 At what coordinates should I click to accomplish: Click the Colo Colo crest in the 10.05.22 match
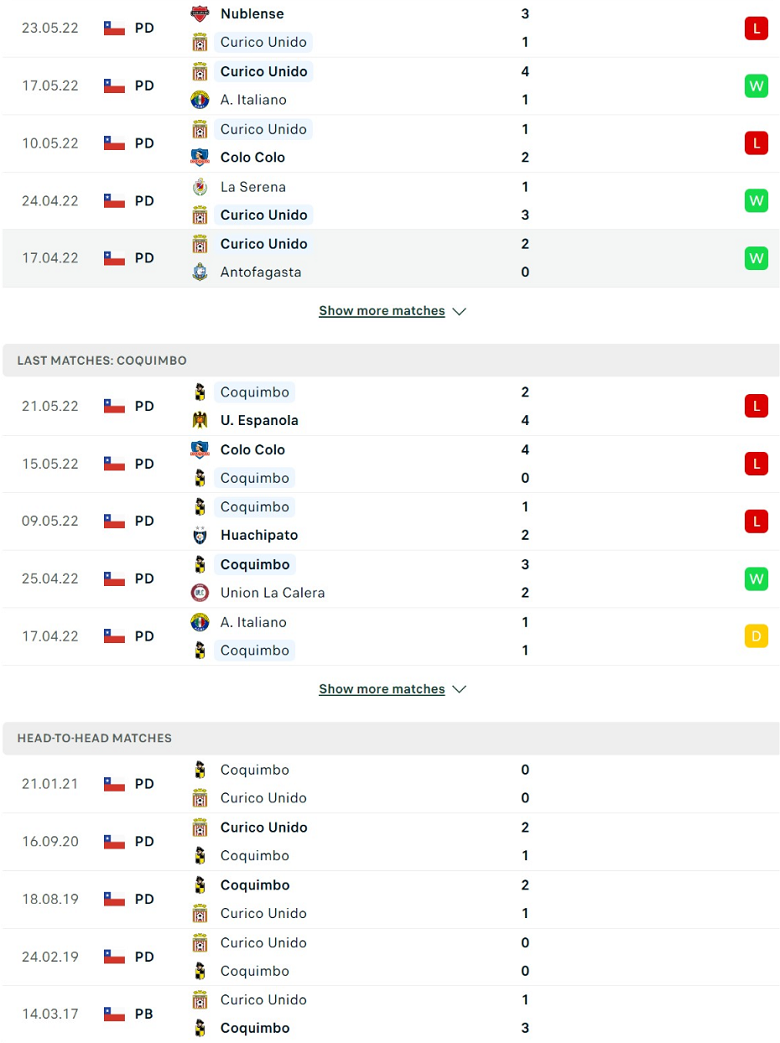pyautogui.click(x=199, y=158)
